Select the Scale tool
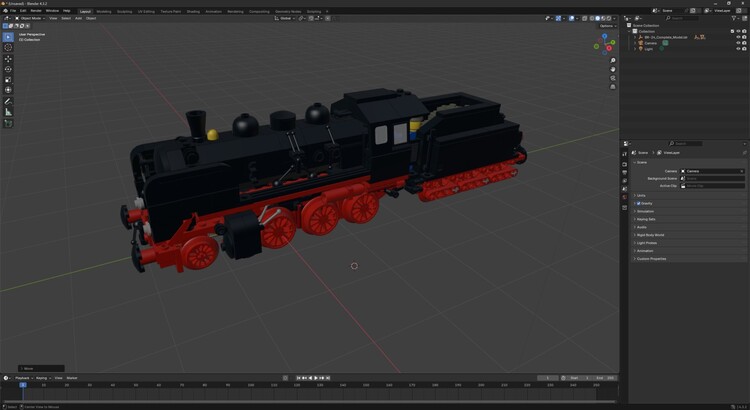This screenshot has width=750, height=410. click(x=8, y=79)
